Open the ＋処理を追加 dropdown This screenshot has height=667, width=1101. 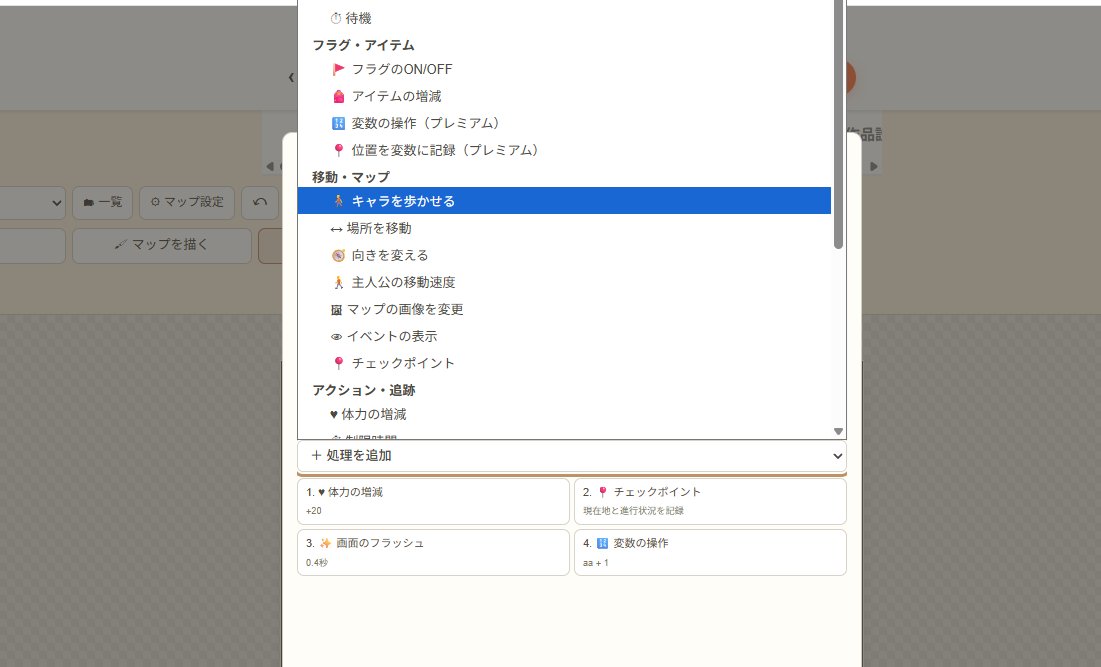pyautogui.click(x=572, y=456)
